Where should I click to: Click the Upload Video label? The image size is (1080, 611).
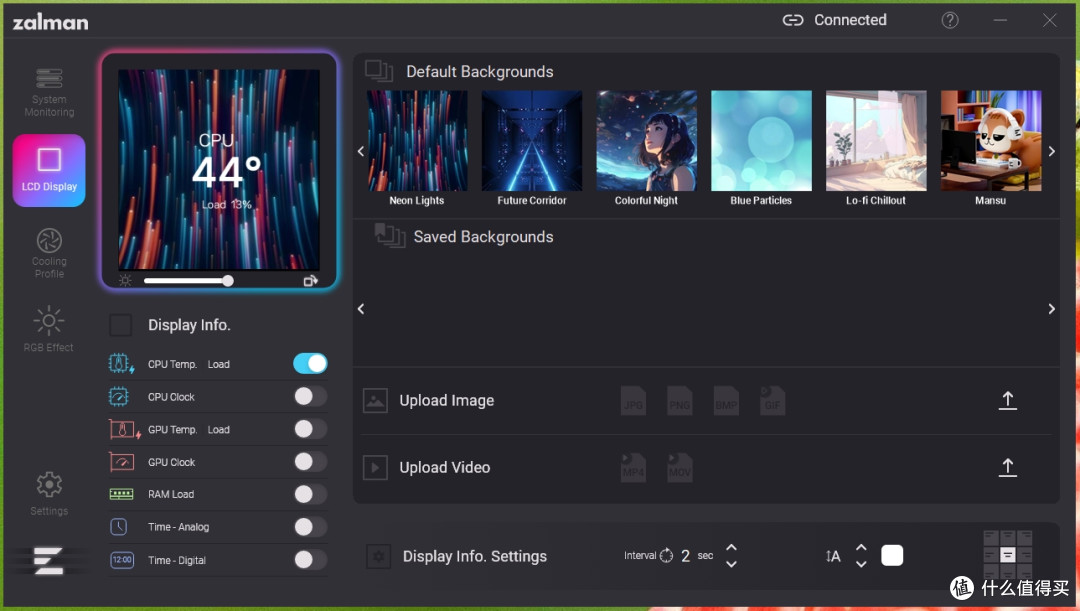445,467
